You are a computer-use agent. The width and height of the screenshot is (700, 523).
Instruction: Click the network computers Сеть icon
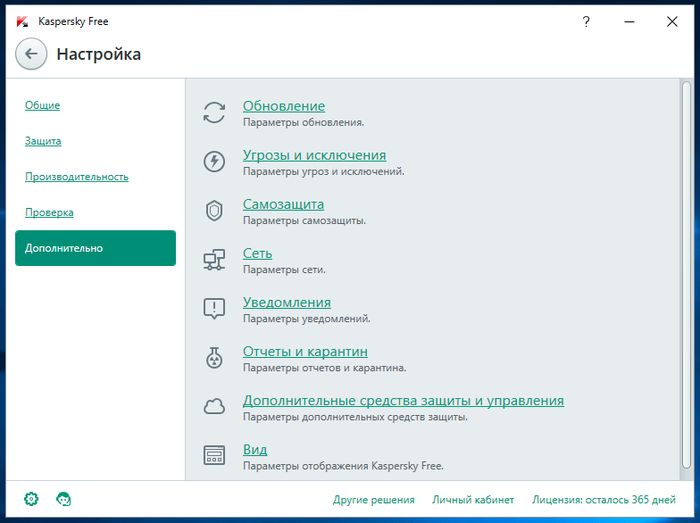(214, 260)
